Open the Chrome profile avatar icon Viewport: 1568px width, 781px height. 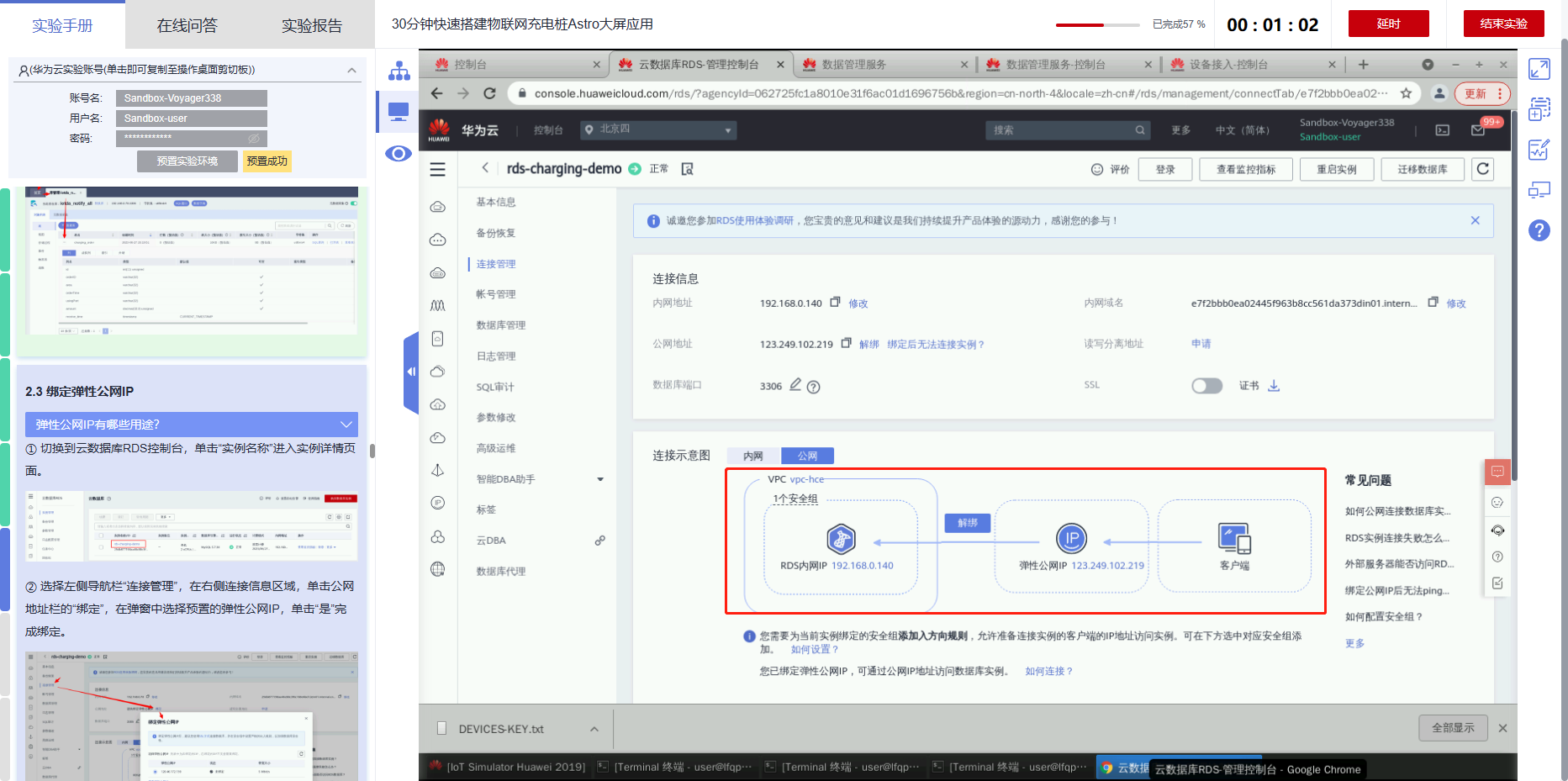[1439, 93]
